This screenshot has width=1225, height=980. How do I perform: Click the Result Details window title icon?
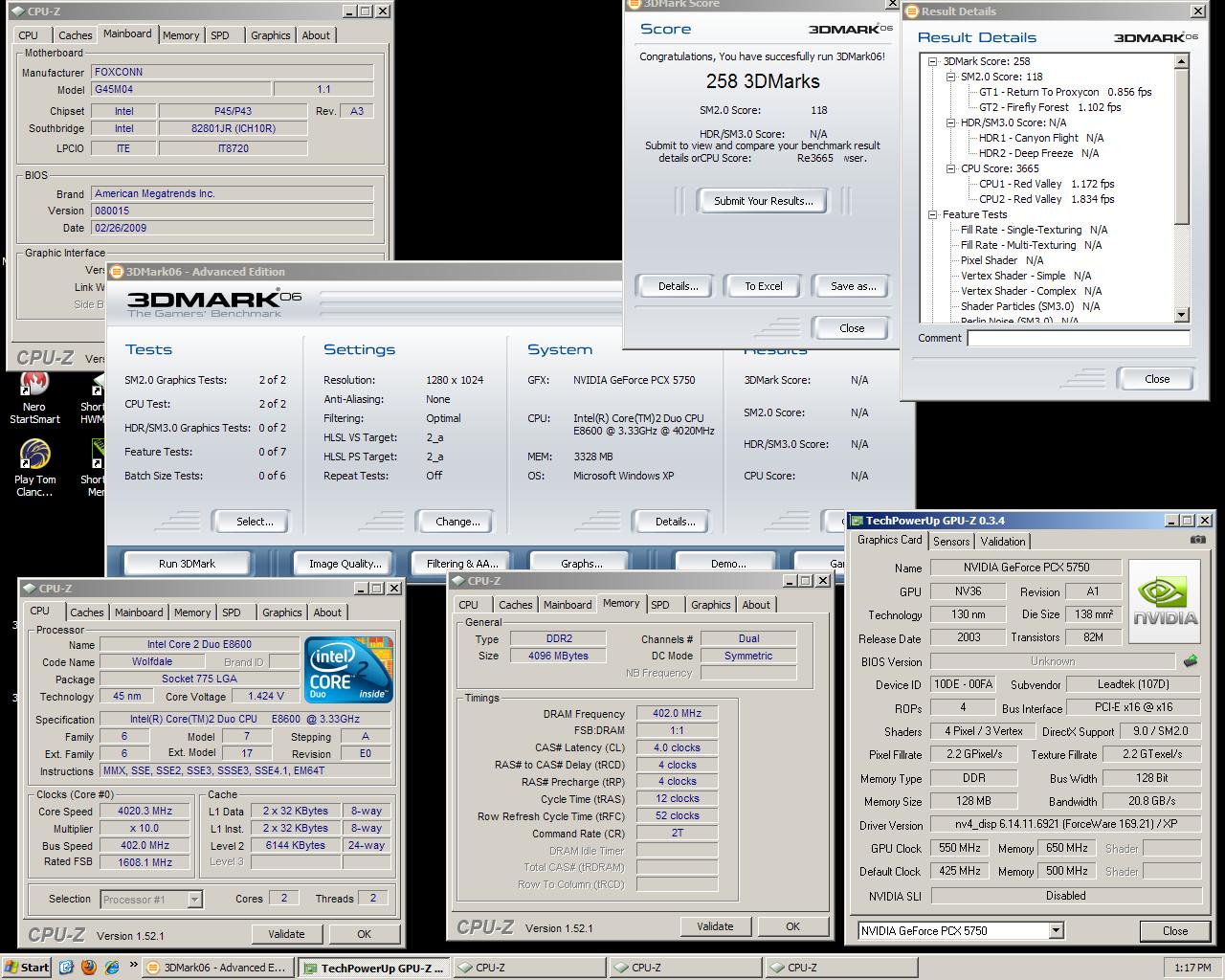(x=911, y=11)
